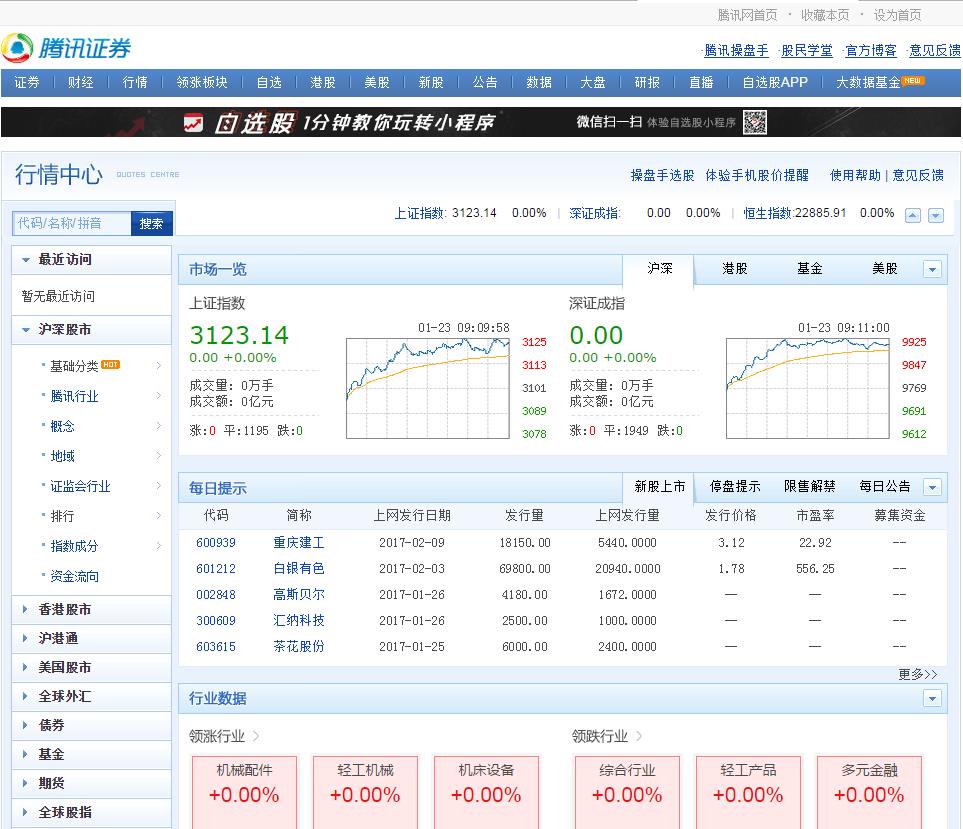Switch to the 港股 market tab
963x829 pixels.
(735, 269)
